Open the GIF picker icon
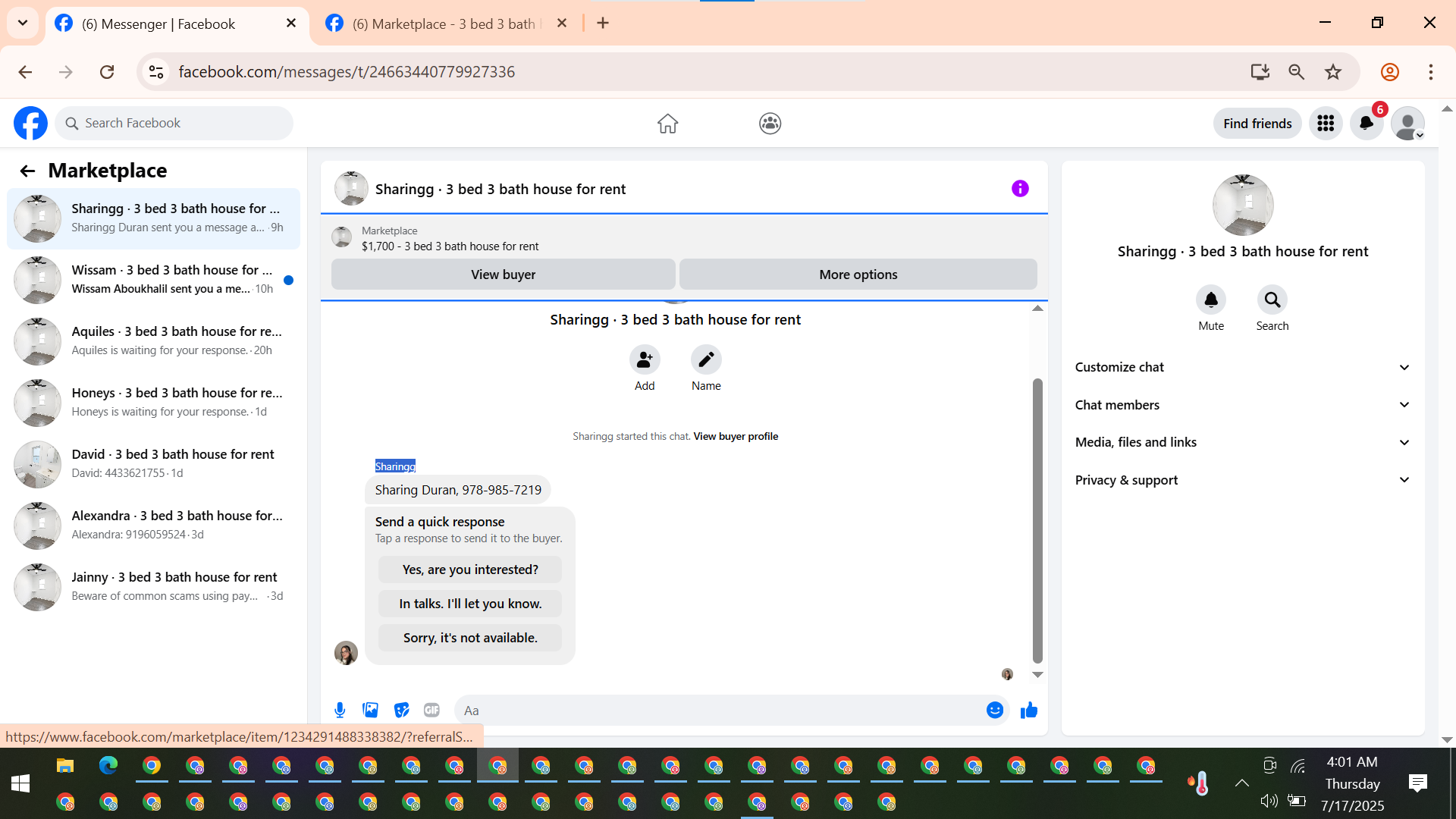 (431, 710)
